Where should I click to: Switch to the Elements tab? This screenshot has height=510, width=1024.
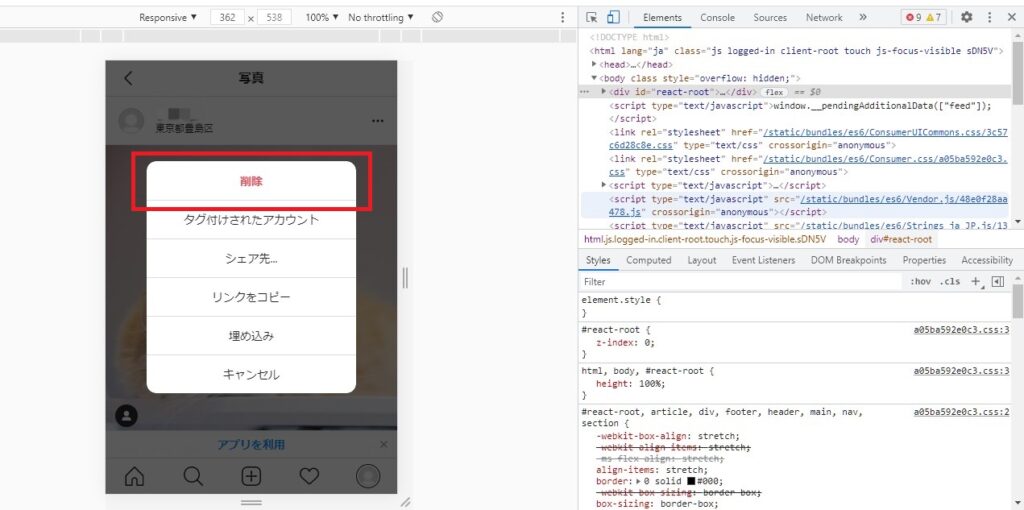(x=662, y=18)
